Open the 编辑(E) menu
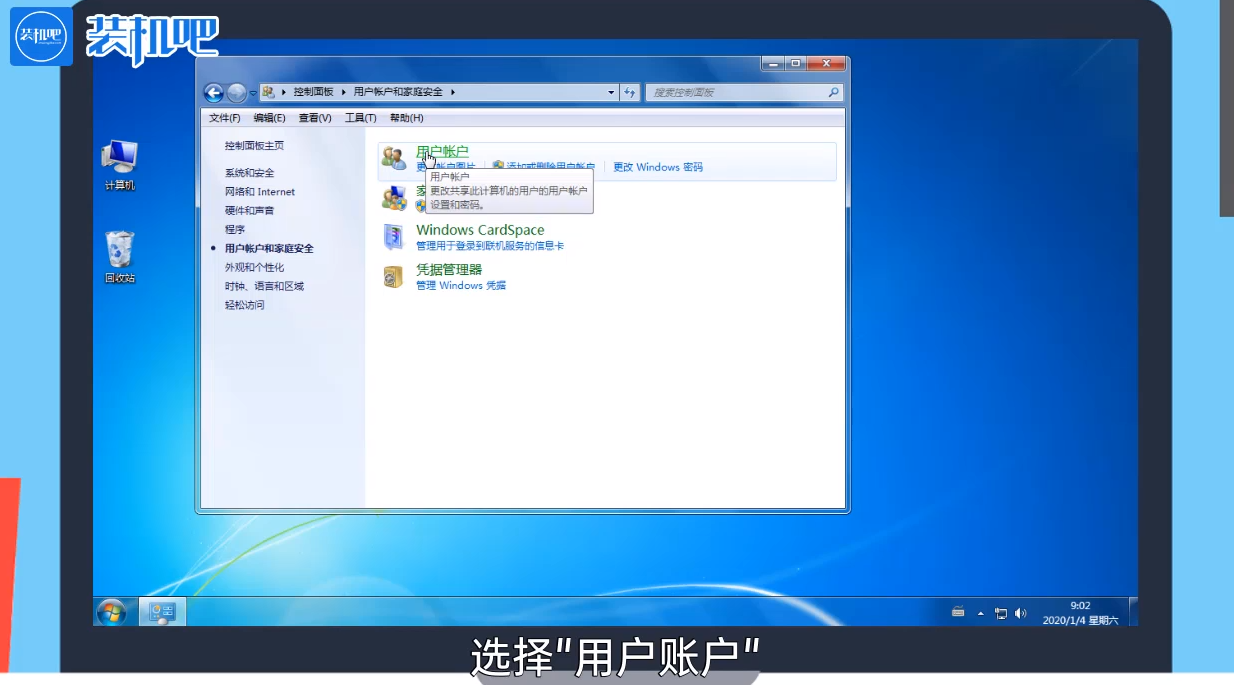 pyautogui.click(x=269, y=118)
